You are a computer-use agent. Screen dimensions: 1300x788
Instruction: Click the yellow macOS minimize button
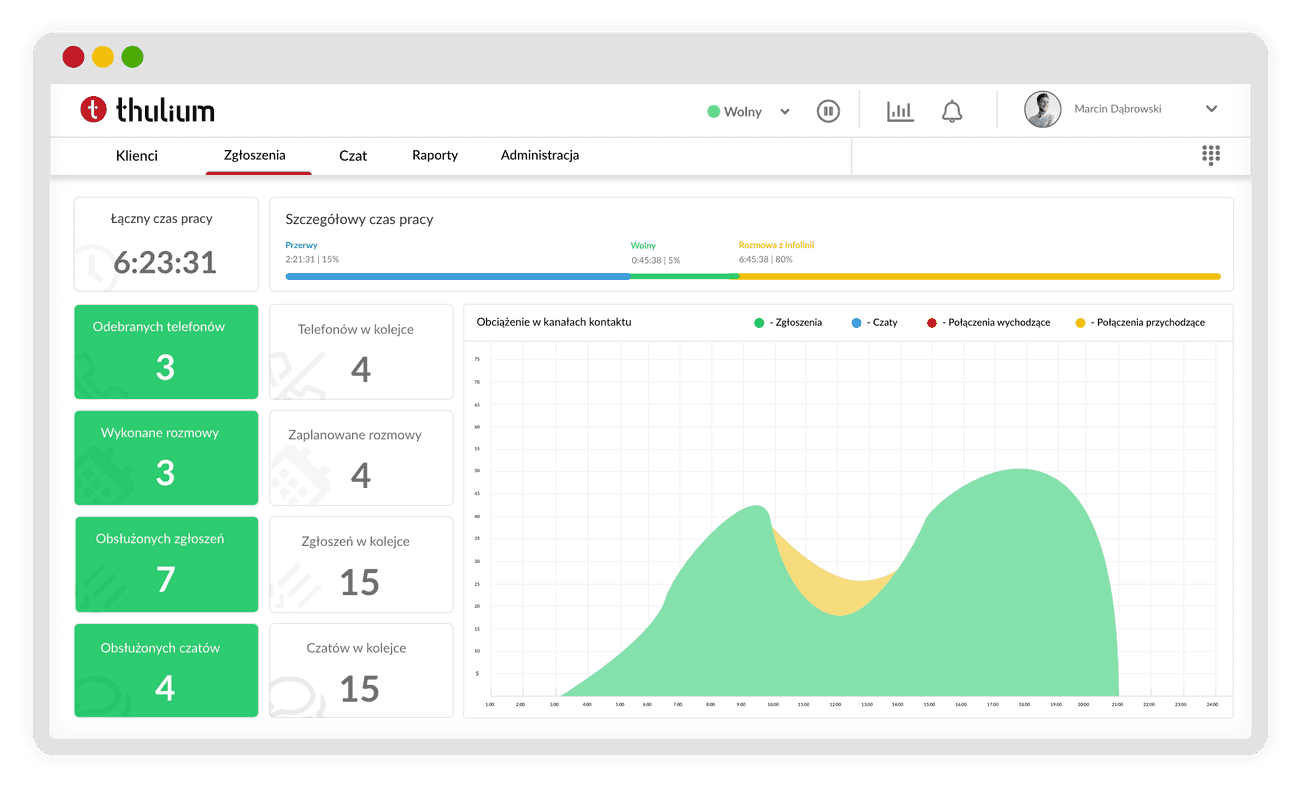click(x=103, y=57)
